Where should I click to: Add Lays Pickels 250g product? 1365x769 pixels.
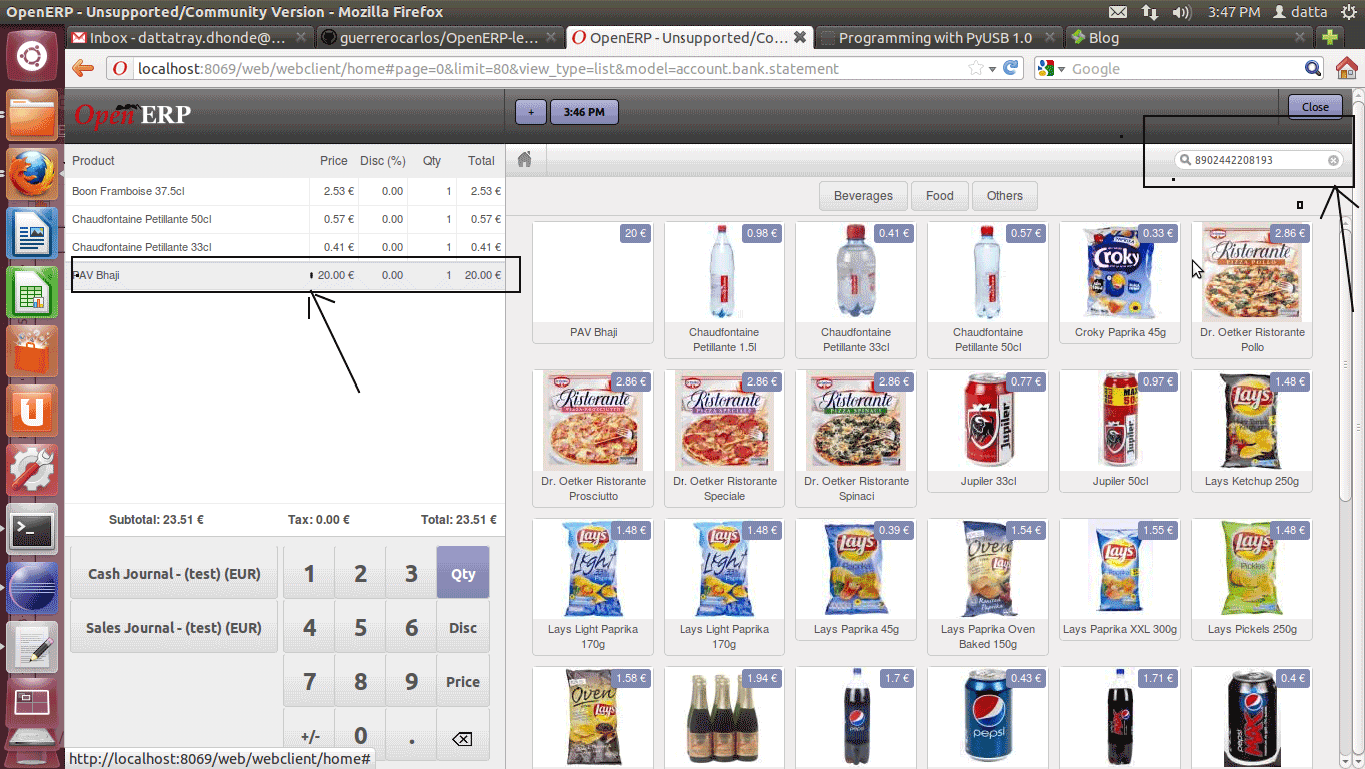click(1252, 579)
